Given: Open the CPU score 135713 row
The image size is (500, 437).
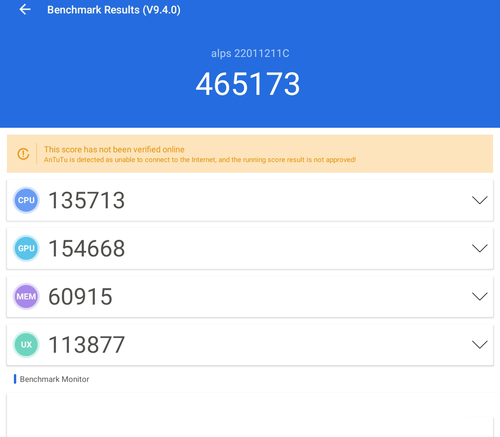Looking at the screenshot, I should click(x=250, y=200).
